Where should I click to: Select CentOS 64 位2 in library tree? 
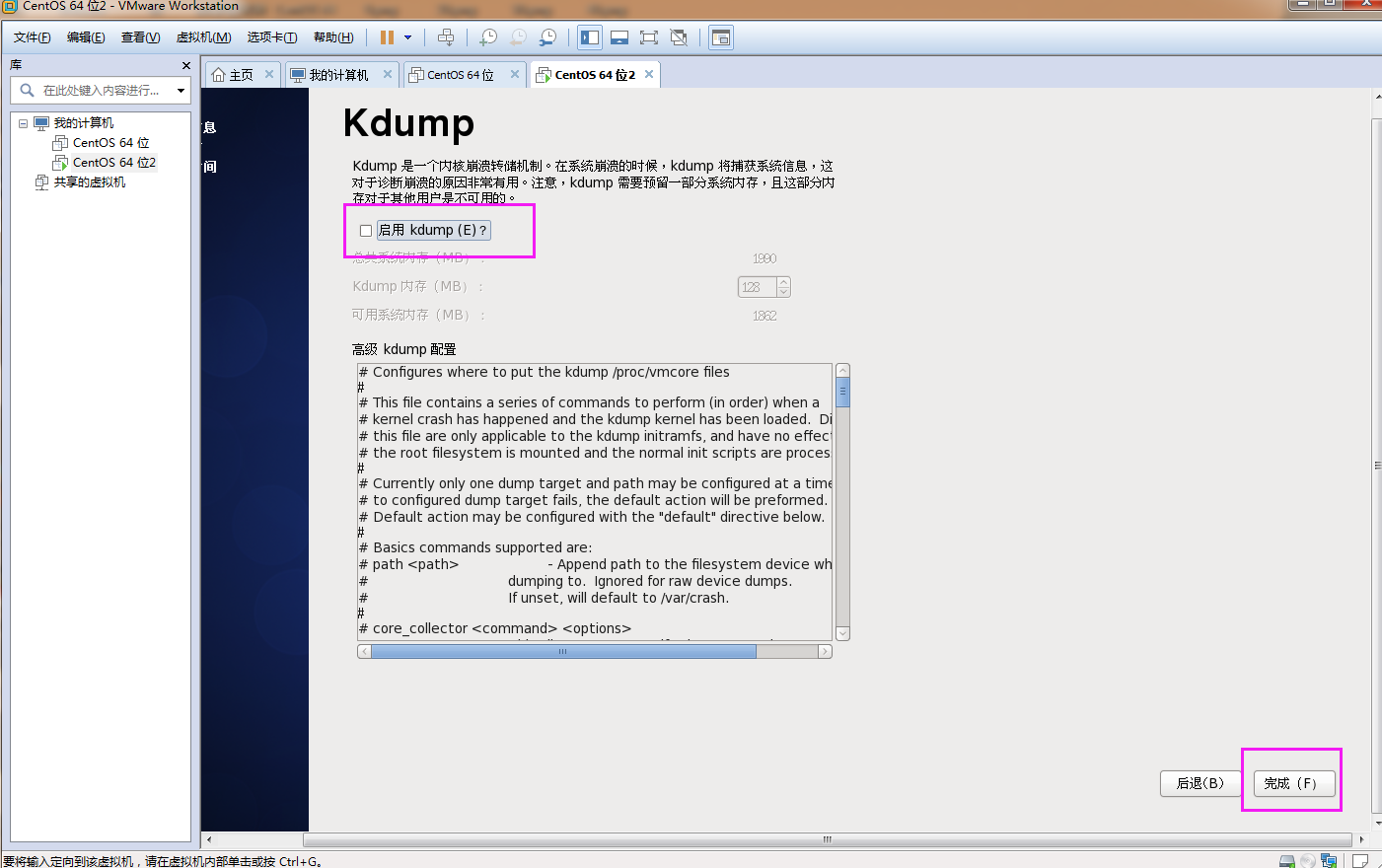point(113,163)
